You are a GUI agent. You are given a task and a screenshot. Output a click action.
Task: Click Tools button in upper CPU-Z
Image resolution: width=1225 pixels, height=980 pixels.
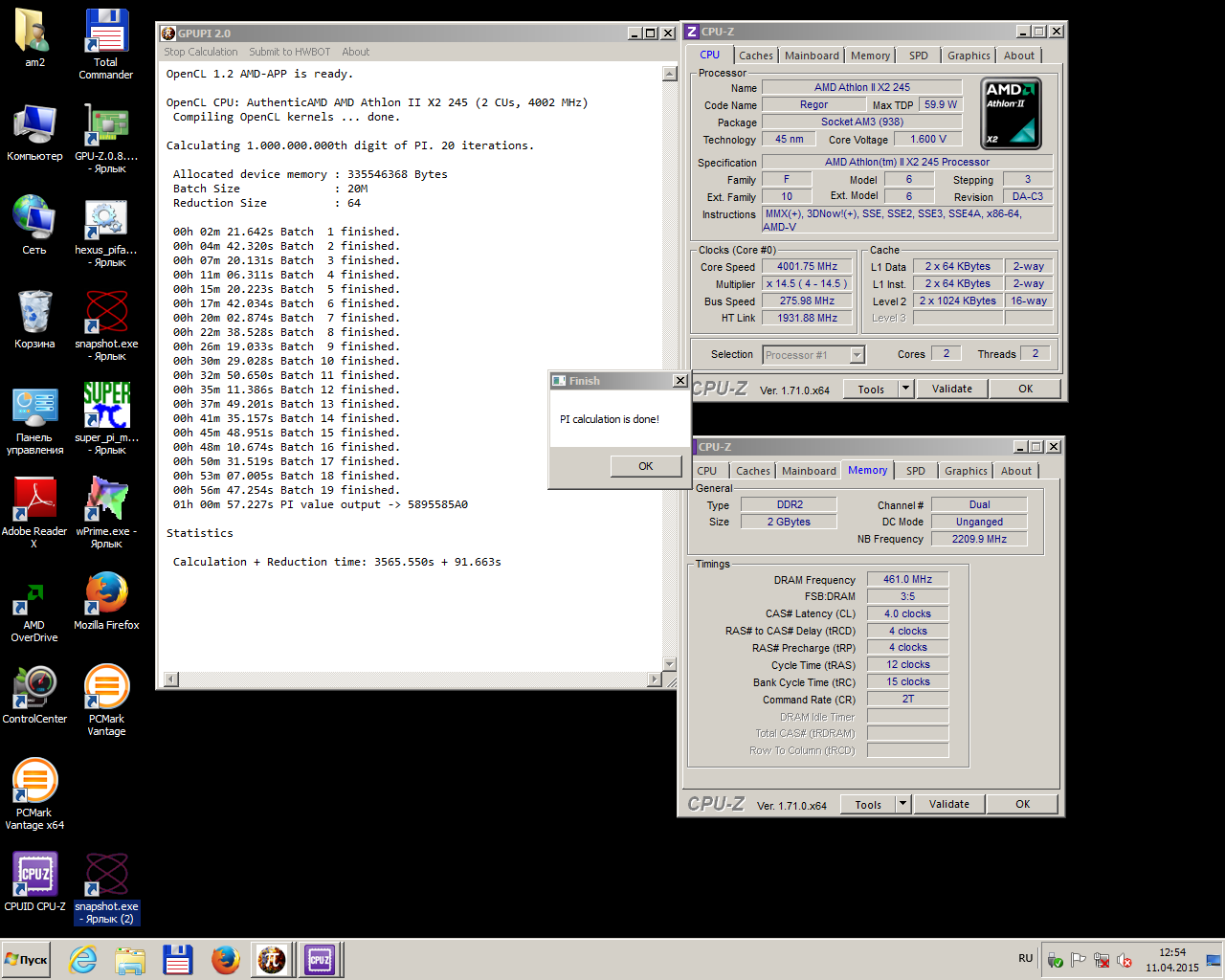pos(871,389)
